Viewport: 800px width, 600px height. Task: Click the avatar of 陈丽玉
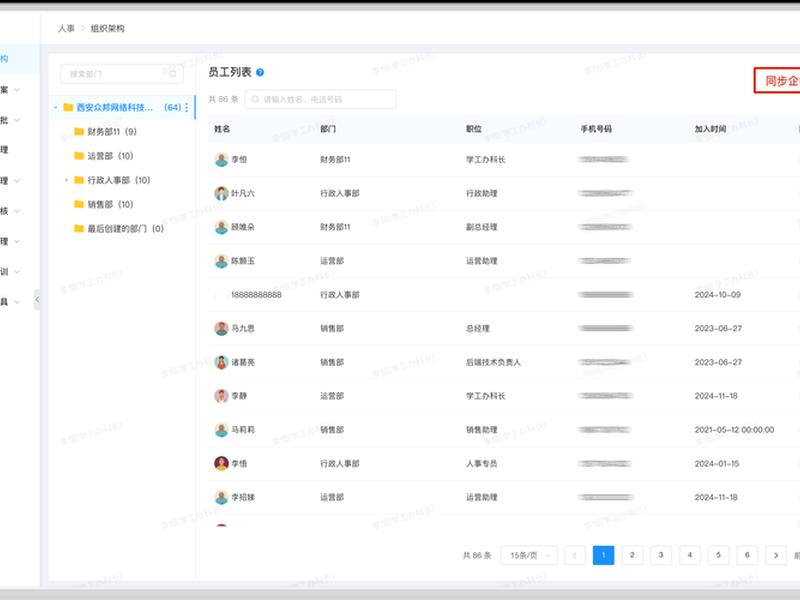(x=221, y=261)
